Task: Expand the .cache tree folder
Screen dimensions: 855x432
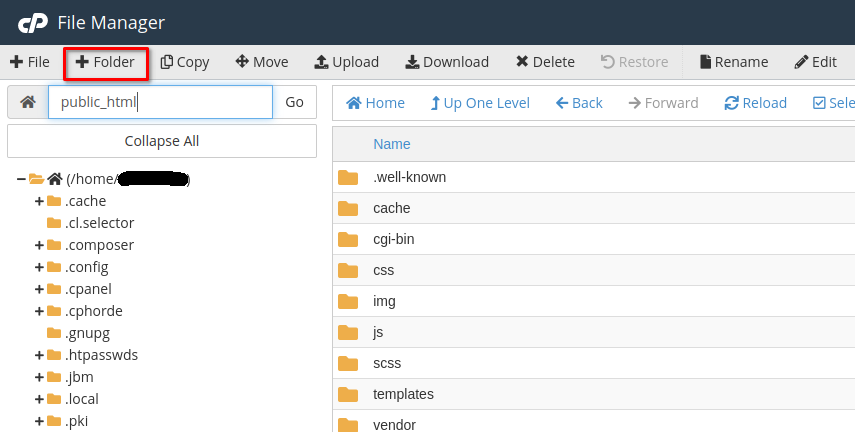Action: pyautogui.click(x=39, y=201)
